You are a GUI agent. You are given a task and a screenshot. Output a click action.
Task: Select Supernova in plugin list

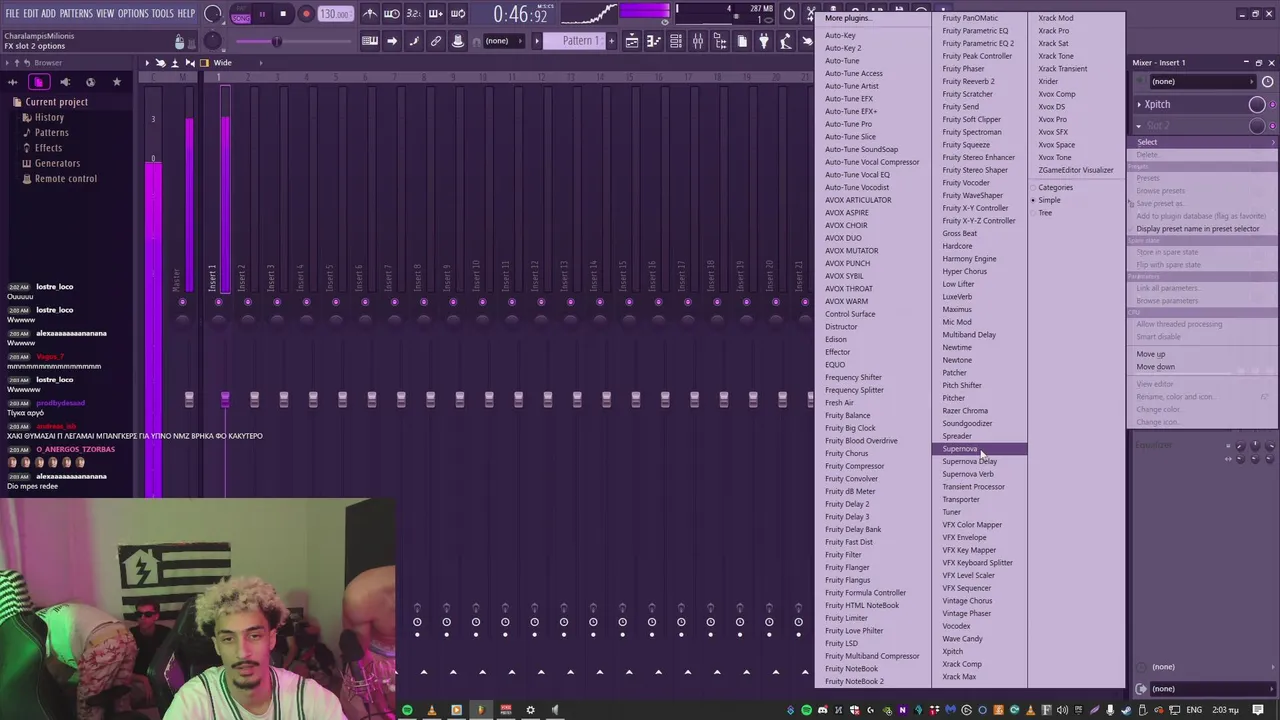(979, 449)
